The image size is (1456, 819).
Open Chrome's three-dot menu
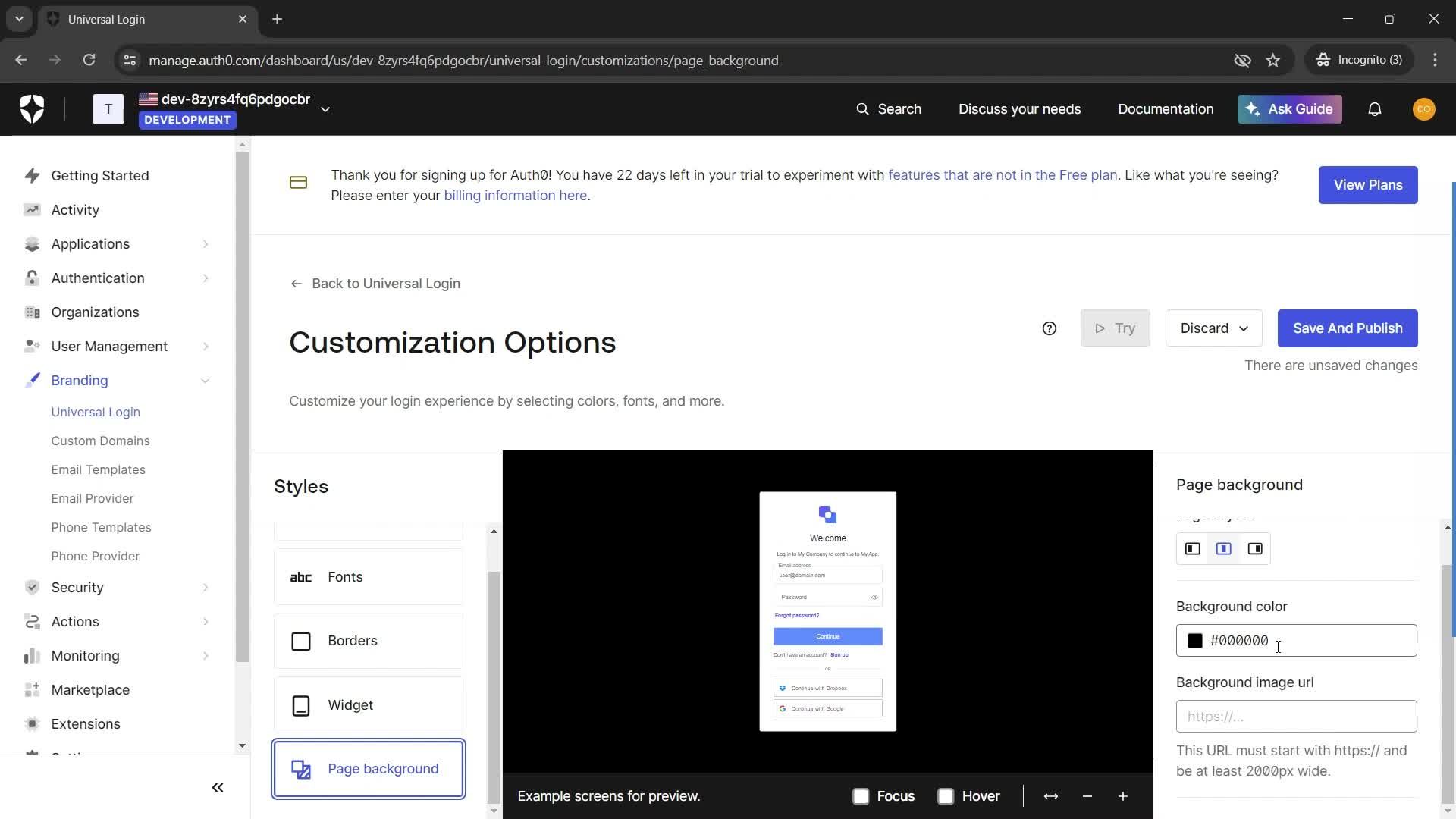pyautogui.click(x=1435, y=60)
